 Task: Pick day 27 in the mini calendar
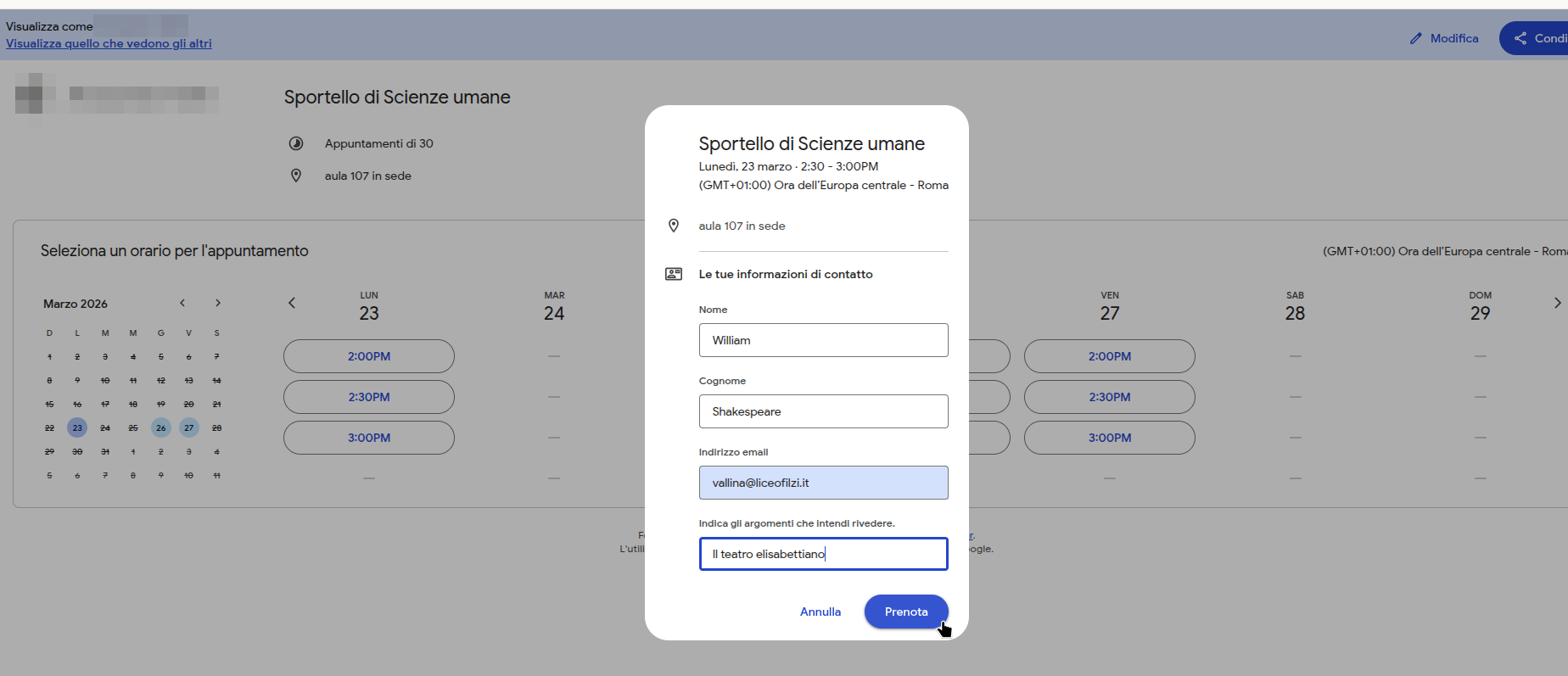[x=189, y=427]
